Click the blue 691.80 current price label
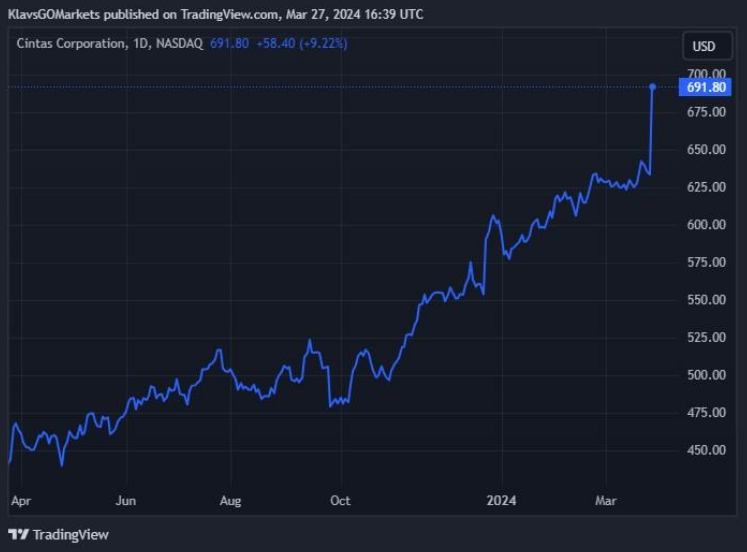This screenshot has height=552, width=747. [x=706, y=88]
